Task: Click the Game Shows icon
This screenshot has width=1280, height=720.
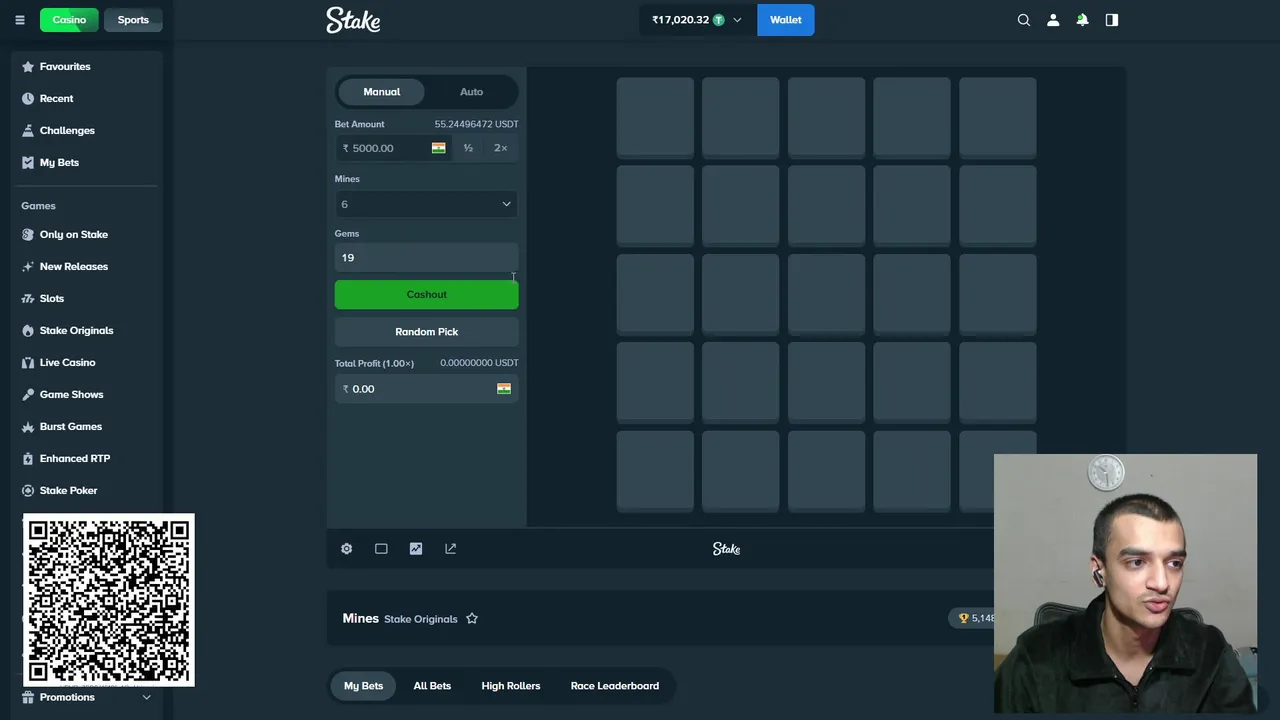Action: coord(28,395)
